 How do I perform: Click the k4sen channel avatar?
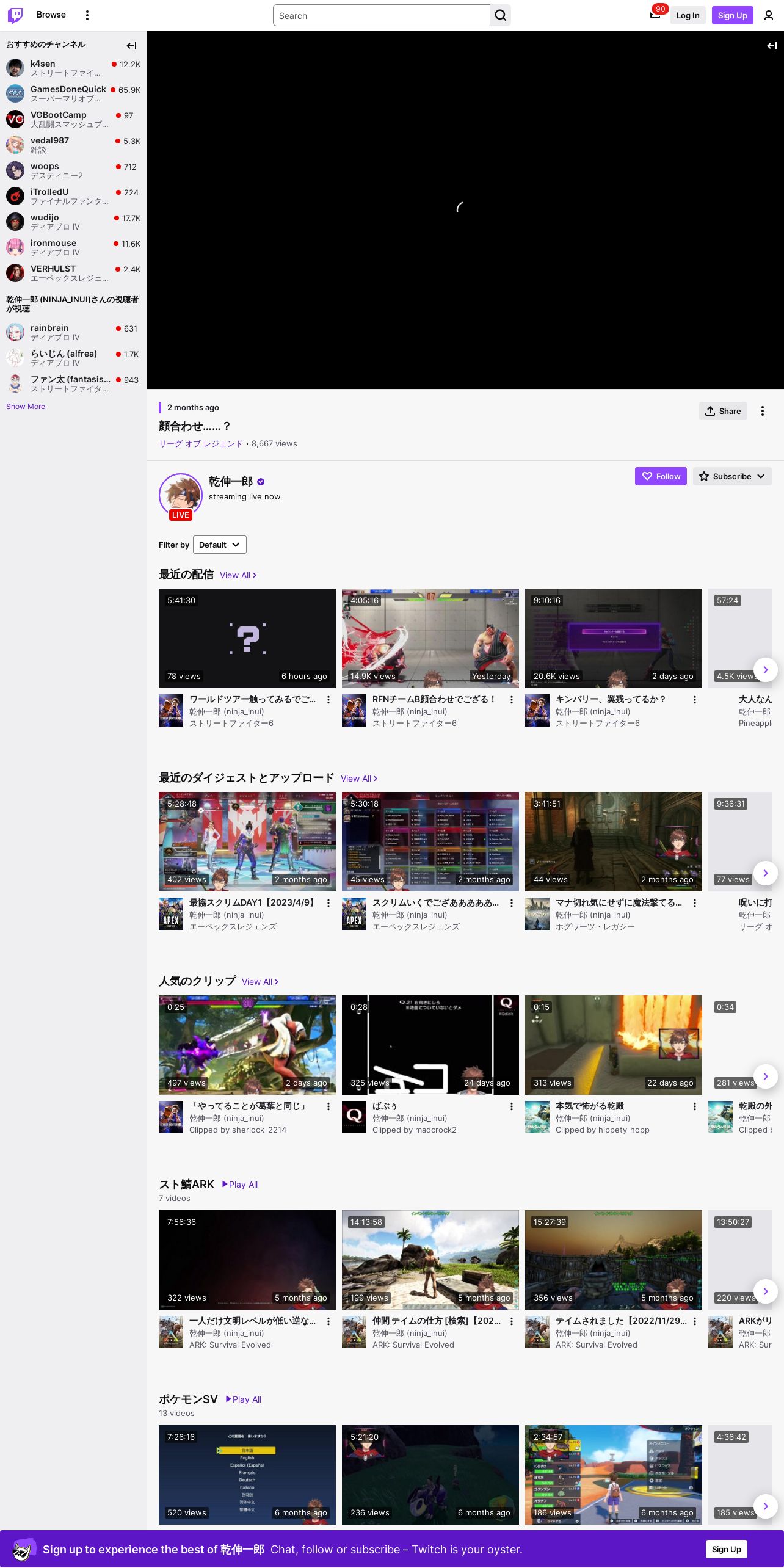(15, 68)
